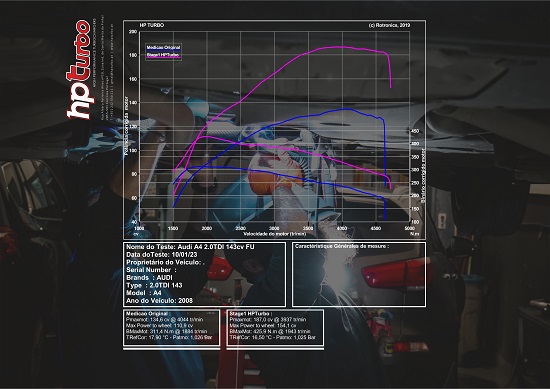The image size is (550, 389).
Task: Click the 'Caractéristique Générales de mesure' heading
Action: pos(342,246)
